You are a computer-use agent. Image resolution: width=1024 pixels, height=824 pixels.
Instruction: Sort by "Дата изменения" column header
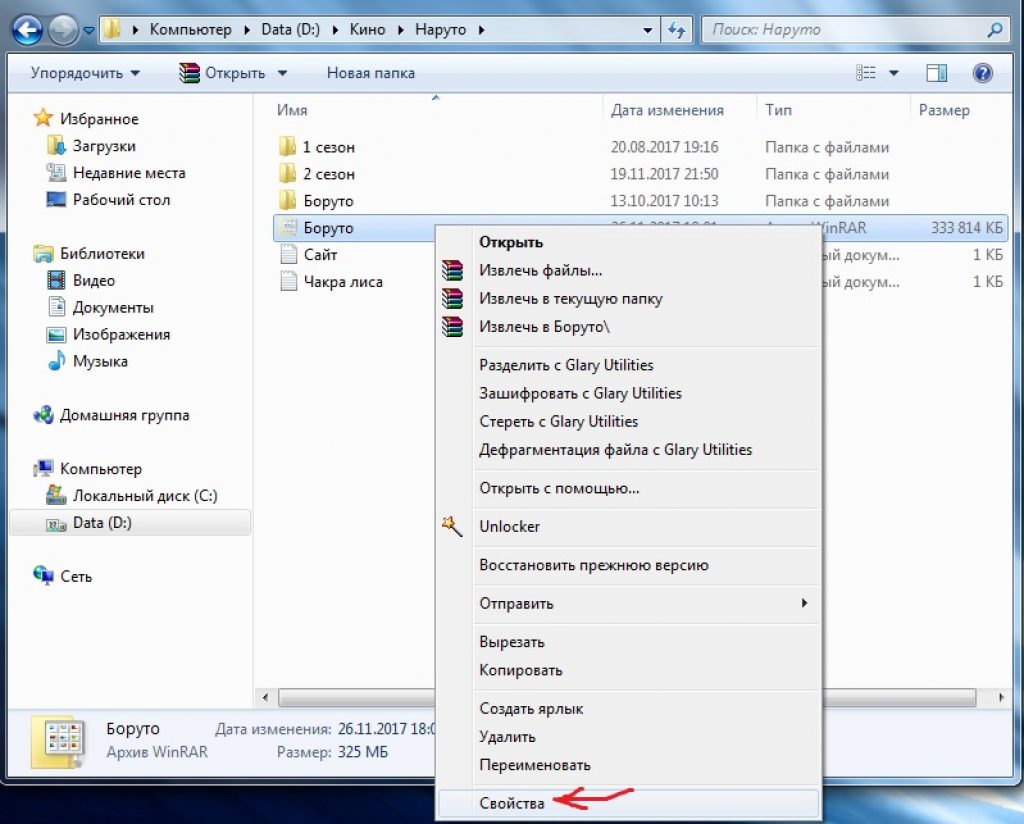click(x=667, y=110)
